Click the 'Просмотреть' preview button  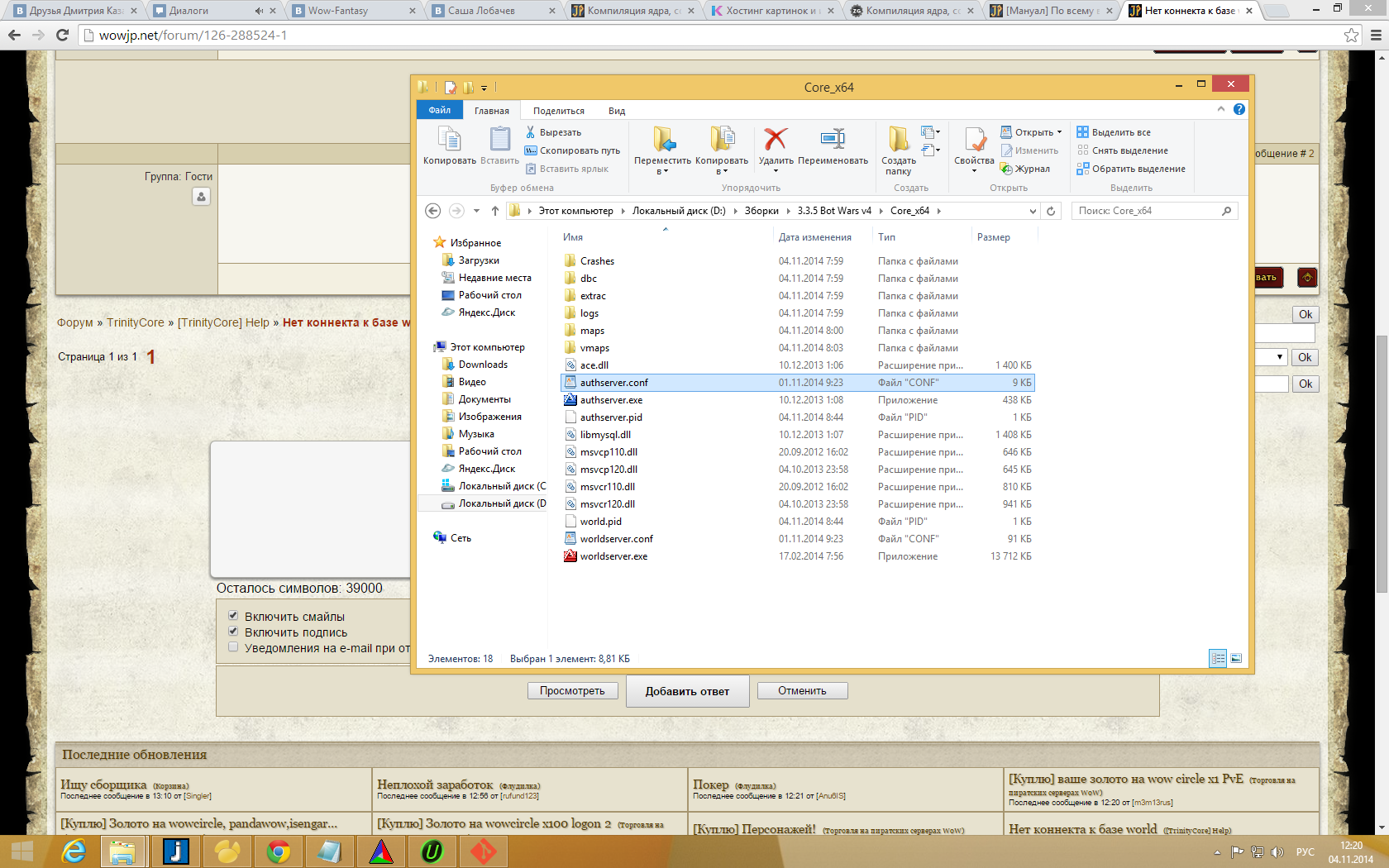click(x=572, y=691)
